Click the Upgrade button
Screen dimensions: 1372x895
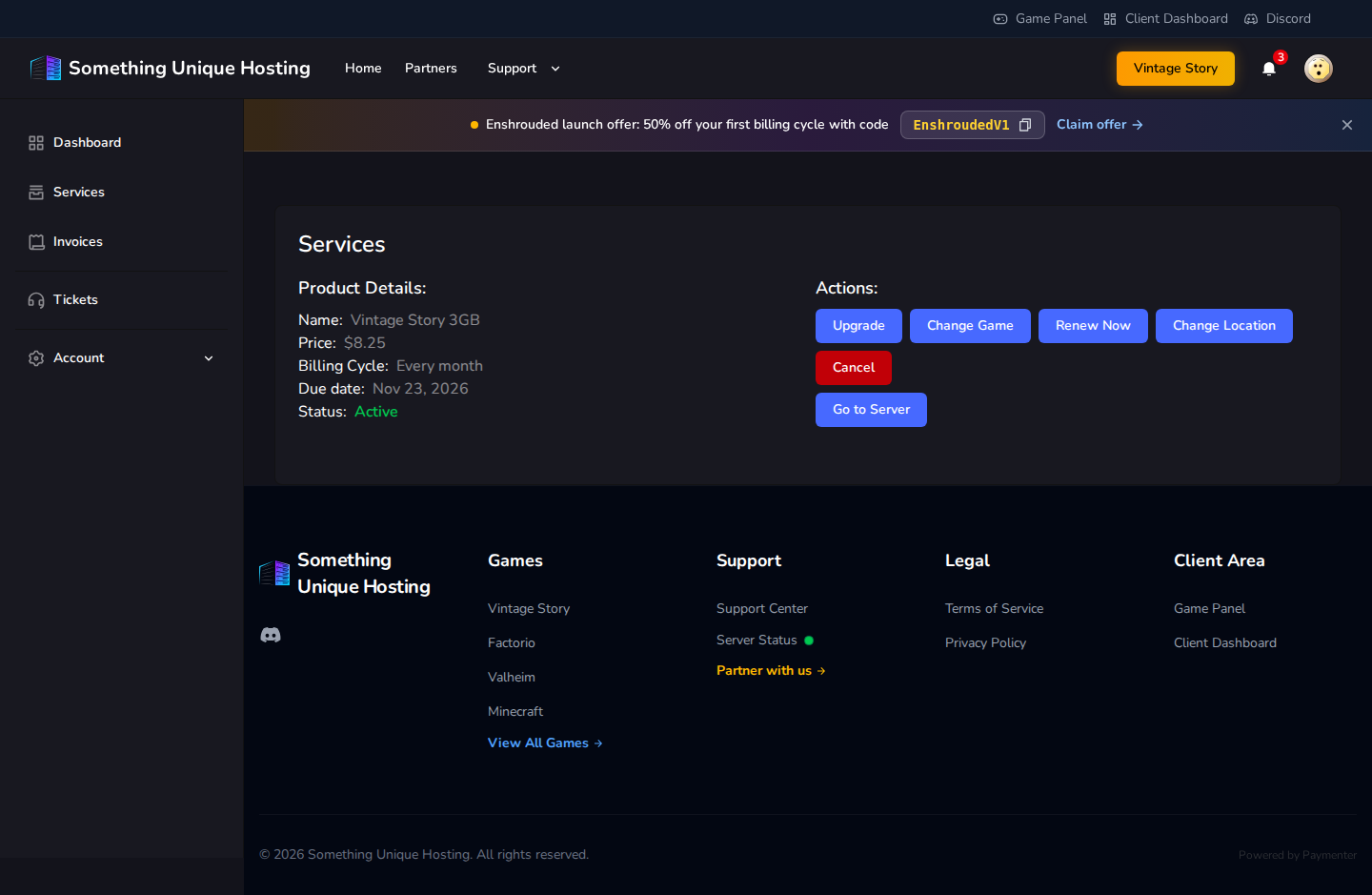tap(858, 326)
